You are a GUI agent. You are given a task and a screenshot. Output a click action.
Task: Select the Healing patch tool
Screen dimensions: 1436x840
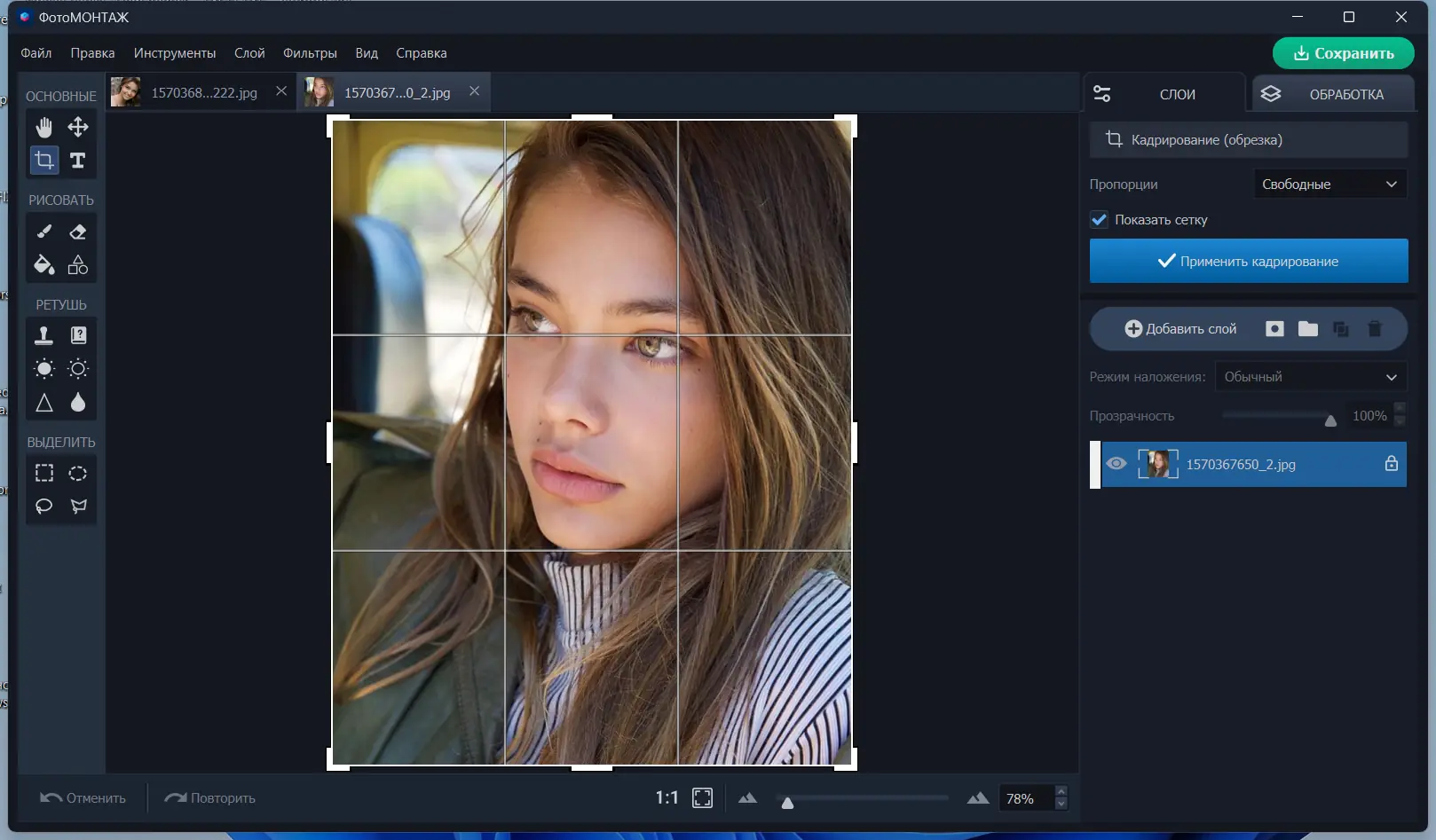(x=78, y=335)
